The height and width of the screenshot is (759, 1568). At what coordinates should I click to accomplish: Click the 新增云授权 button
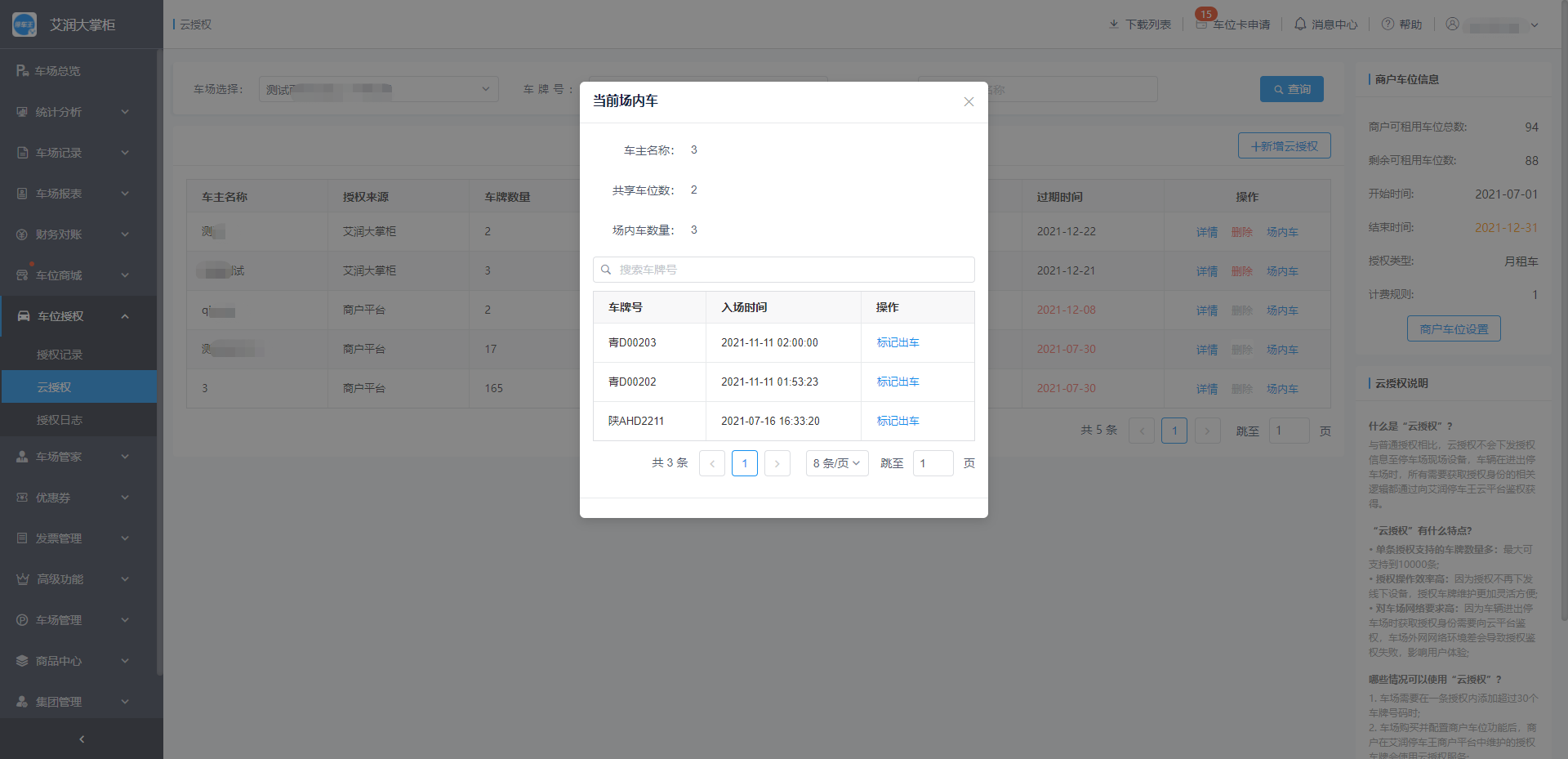[1285, 145]
